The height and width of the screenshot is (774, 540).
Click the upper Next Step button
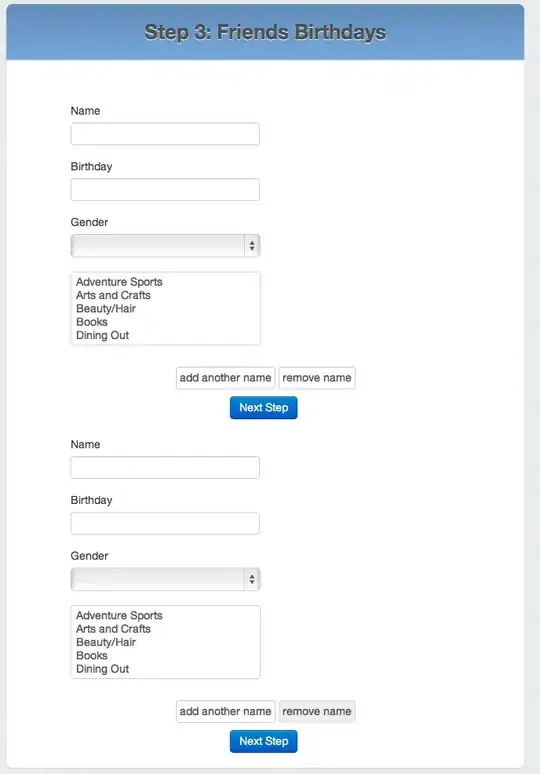coord(264,407)
